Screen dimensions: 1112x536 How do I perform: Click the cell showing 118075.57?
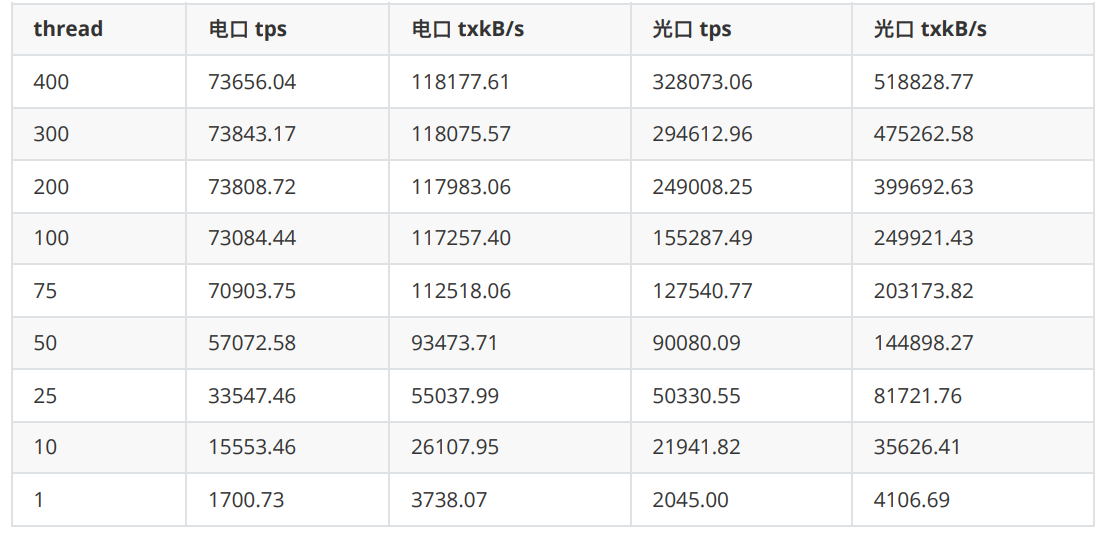pyautogui.click(x=461, y=134)
